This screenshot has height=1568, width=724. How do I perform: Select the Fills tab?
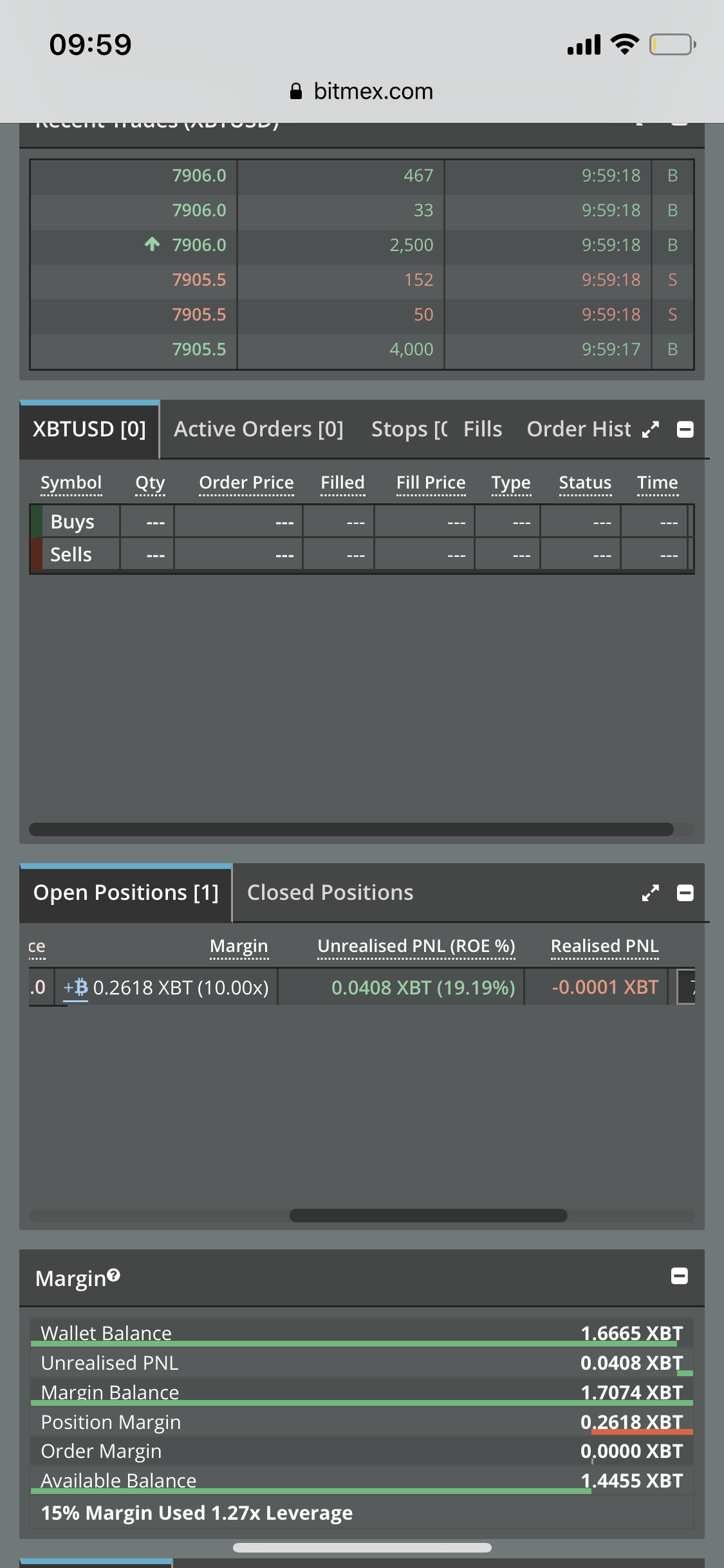click(483, 429)
